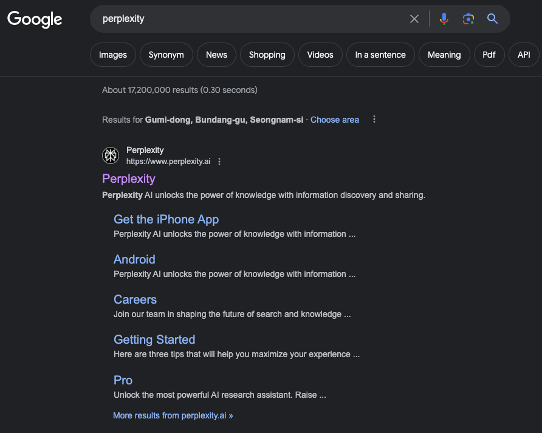Click the magnifying glass search button

coord(492,19)
